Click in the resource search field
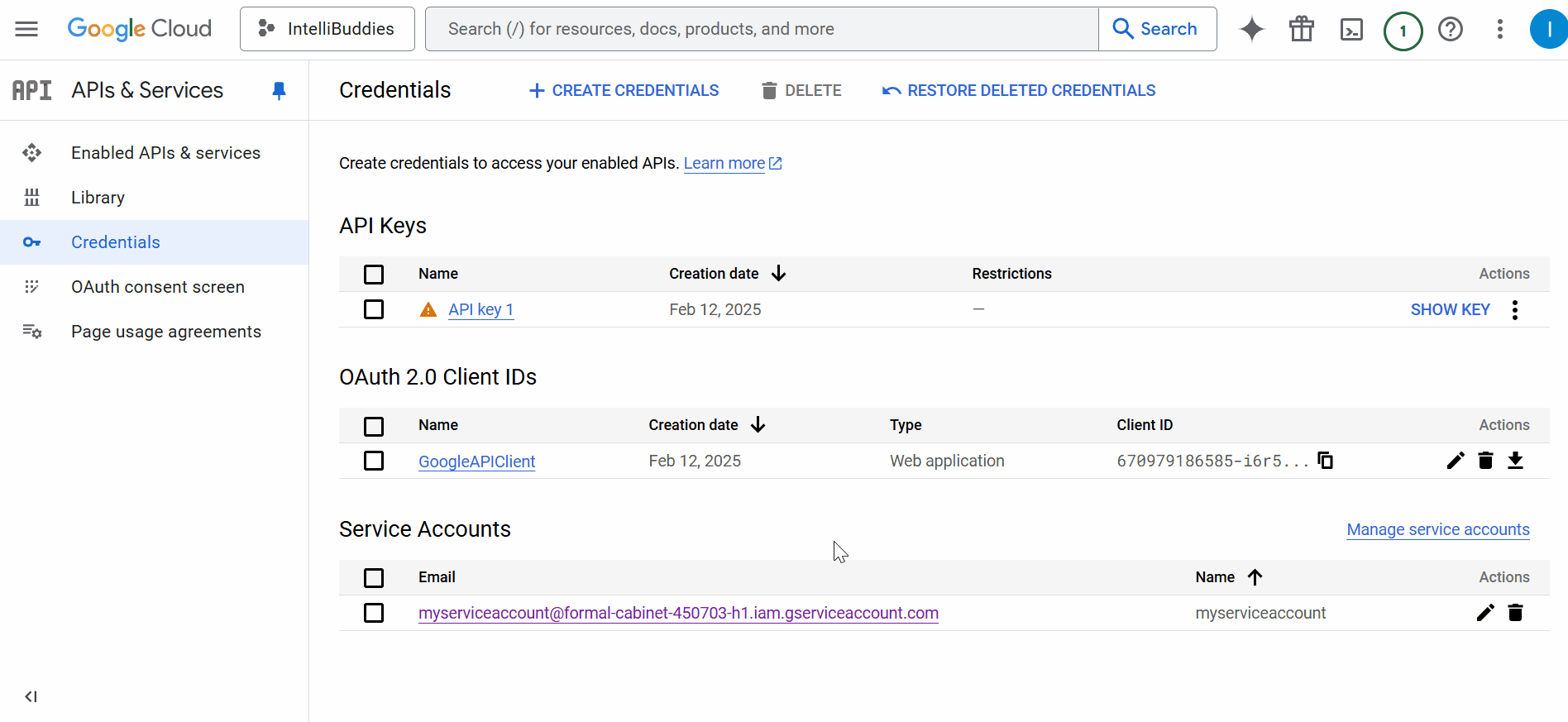This screenshot has height=722, width=1568. [x=761, y=29]
